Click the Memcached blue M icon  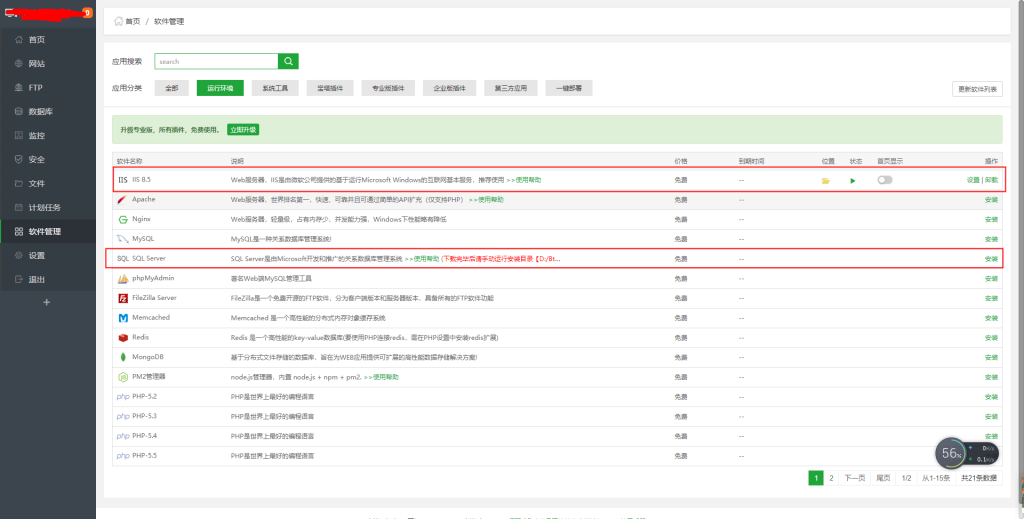coord(122,318)
